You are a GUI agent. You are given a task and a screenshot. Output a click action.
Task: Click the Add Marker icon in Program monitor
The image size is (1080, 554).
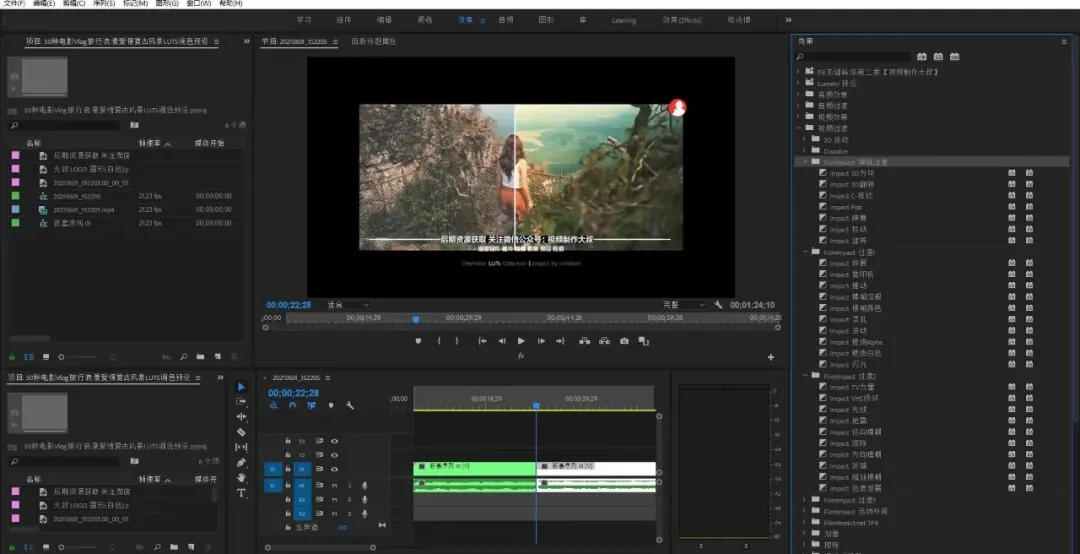tap(418, 341)
